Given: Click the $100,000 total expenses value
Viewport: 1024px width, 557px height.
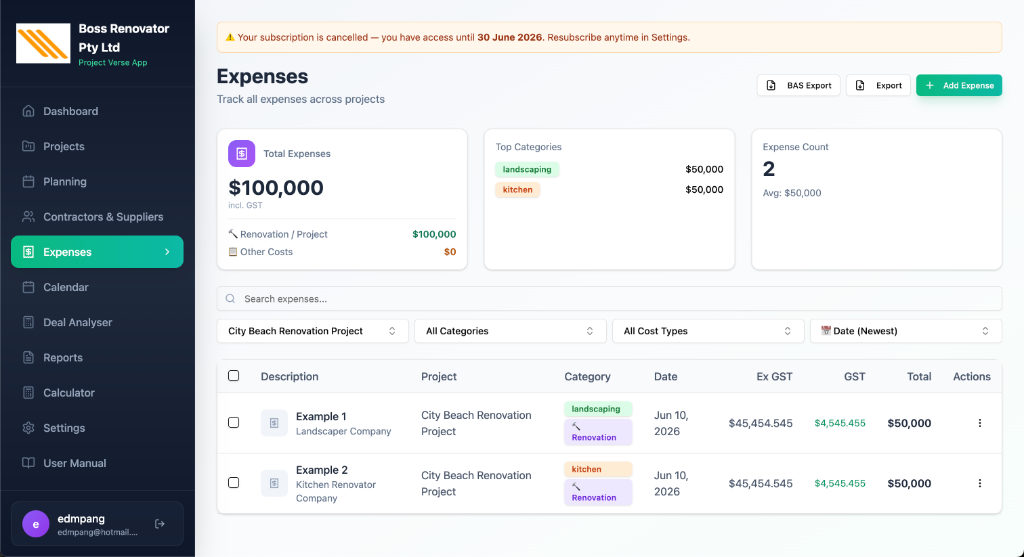Looking at the screenshot, I should pos(276,188).
